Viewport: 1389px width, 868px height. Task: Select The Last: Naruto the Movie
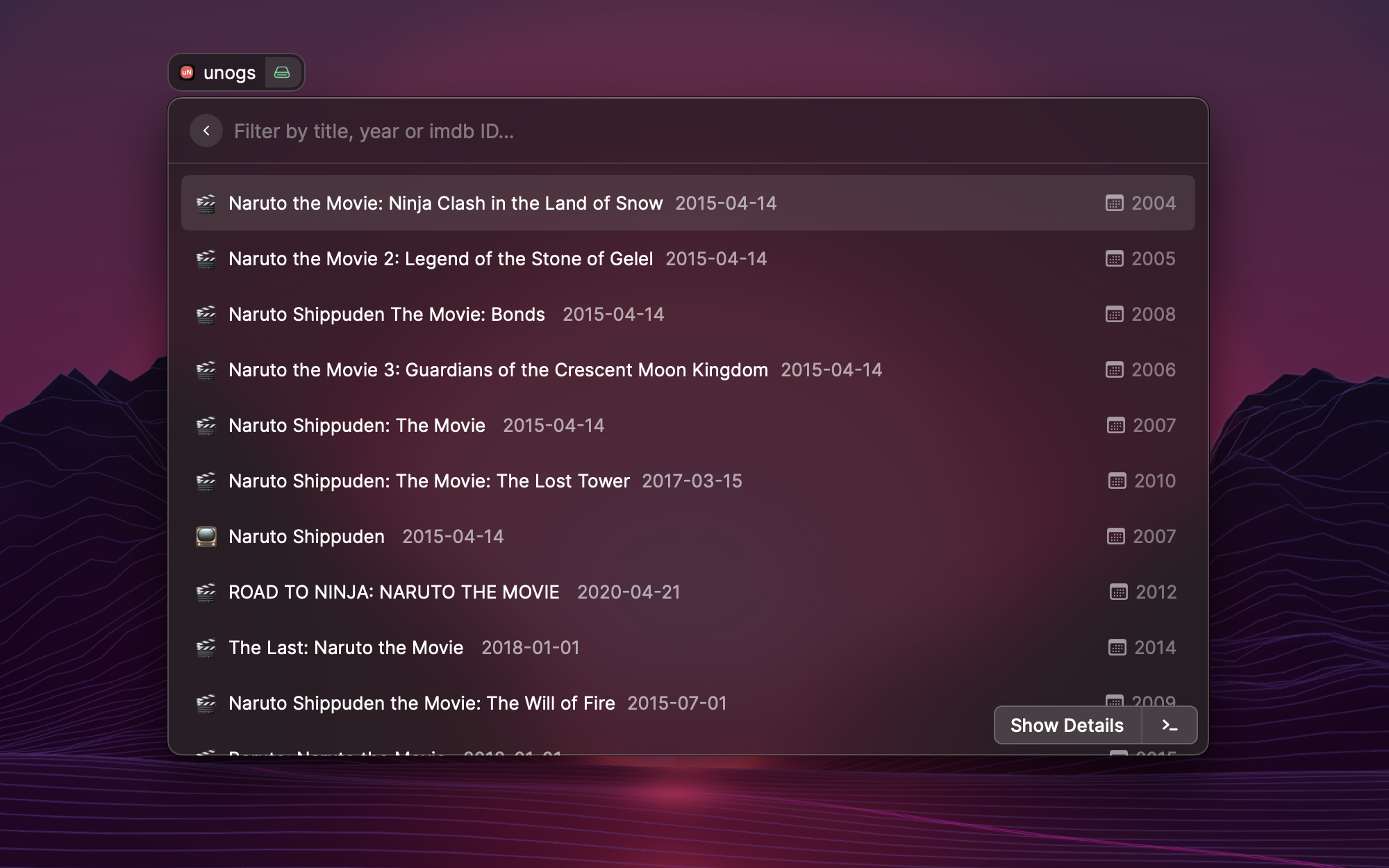click(346, 648)
